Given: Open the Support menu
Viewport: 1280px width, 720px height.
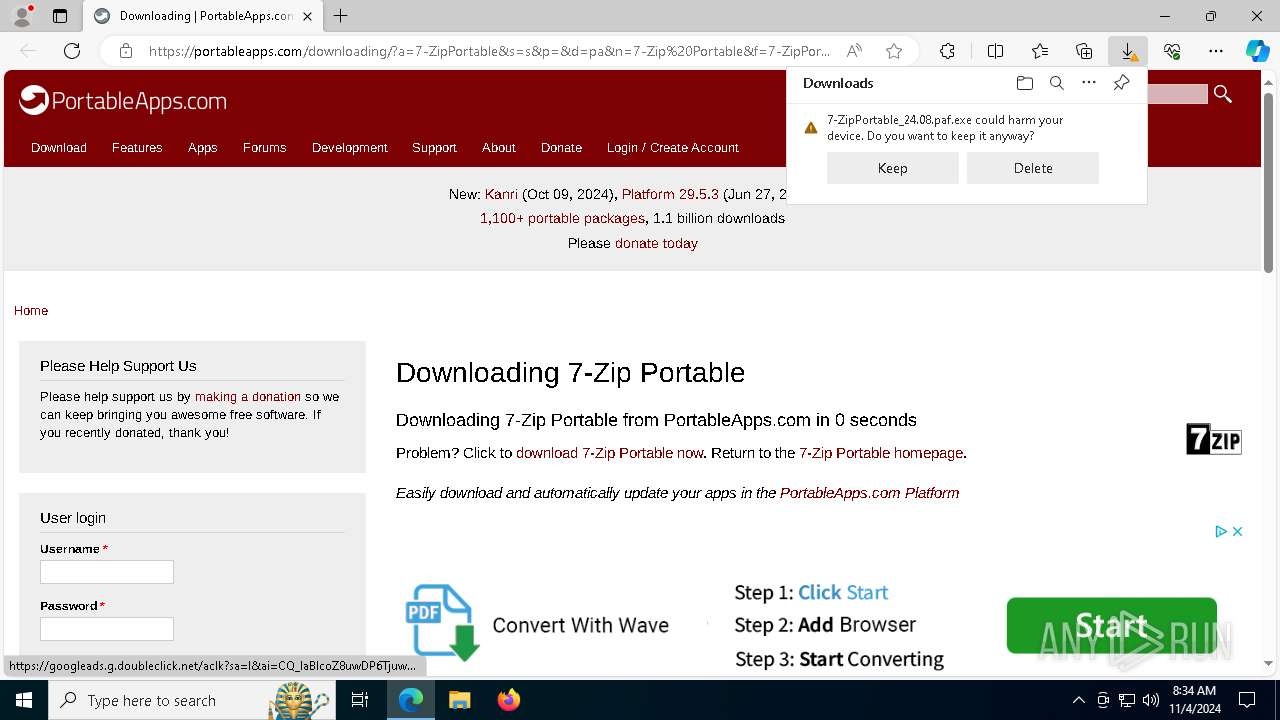Looking at the screenshot, I should (x=434, y=147).
